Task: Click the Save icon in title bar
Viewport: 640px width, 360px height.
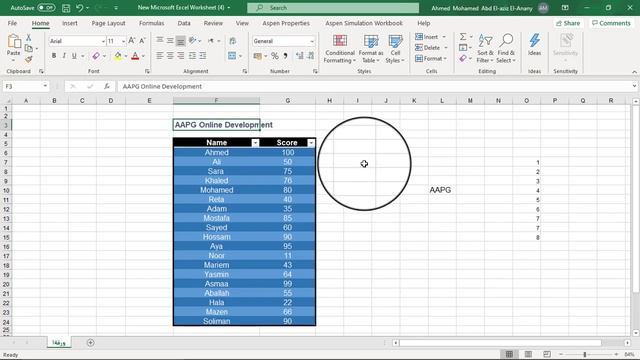Action: click(66, 8)
